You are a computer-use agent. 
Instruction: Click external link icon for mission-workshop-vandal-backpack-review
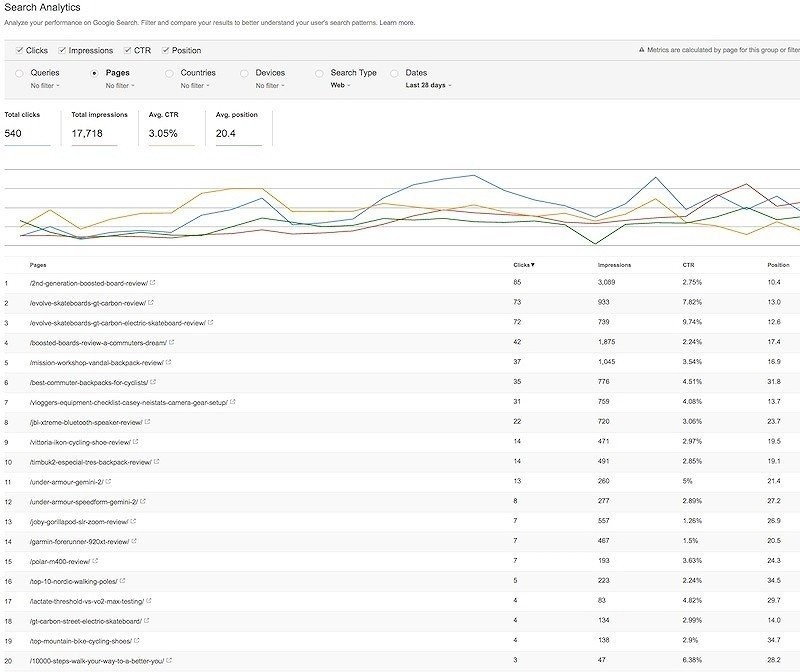pos(168,362)
